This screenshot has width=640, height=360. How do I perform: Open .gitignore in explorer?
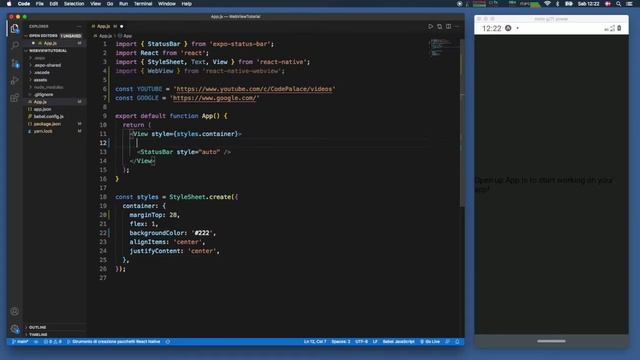(44, 95)
